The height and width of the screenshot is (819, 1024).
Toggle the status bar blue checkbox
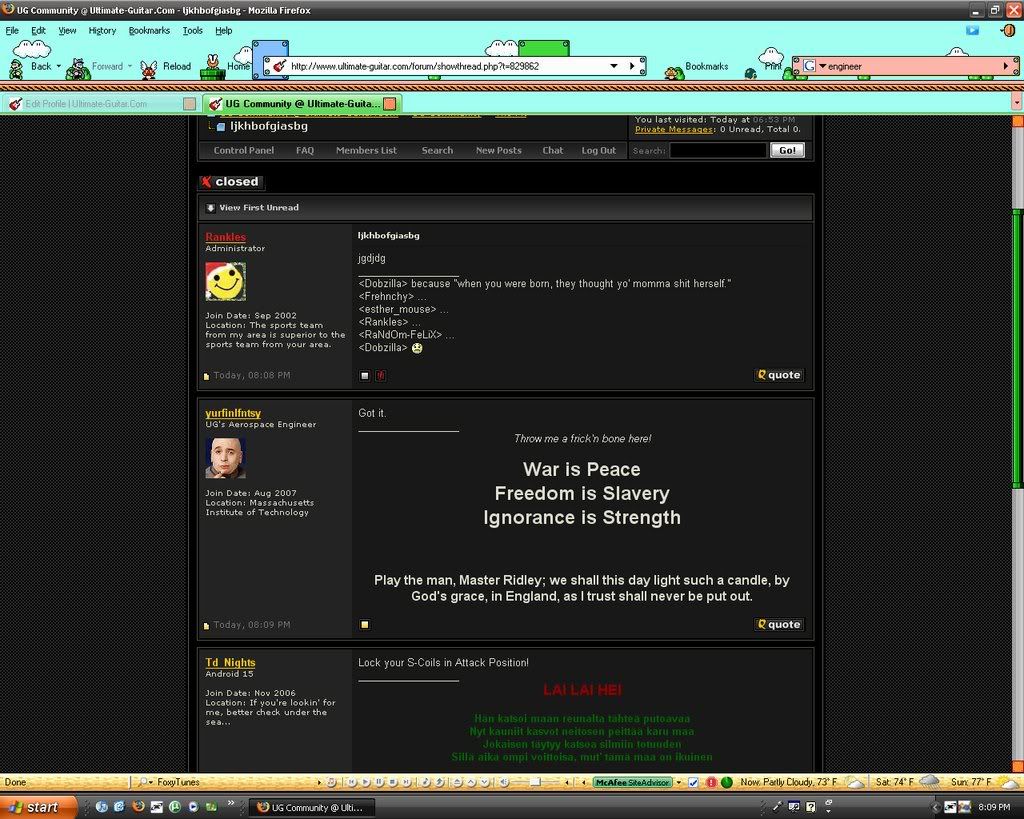pos(694,782)
